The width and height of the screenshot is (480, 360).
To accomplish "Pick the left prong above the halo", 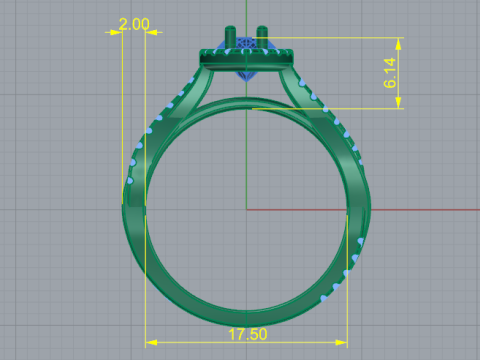I will tap(230, 37).
